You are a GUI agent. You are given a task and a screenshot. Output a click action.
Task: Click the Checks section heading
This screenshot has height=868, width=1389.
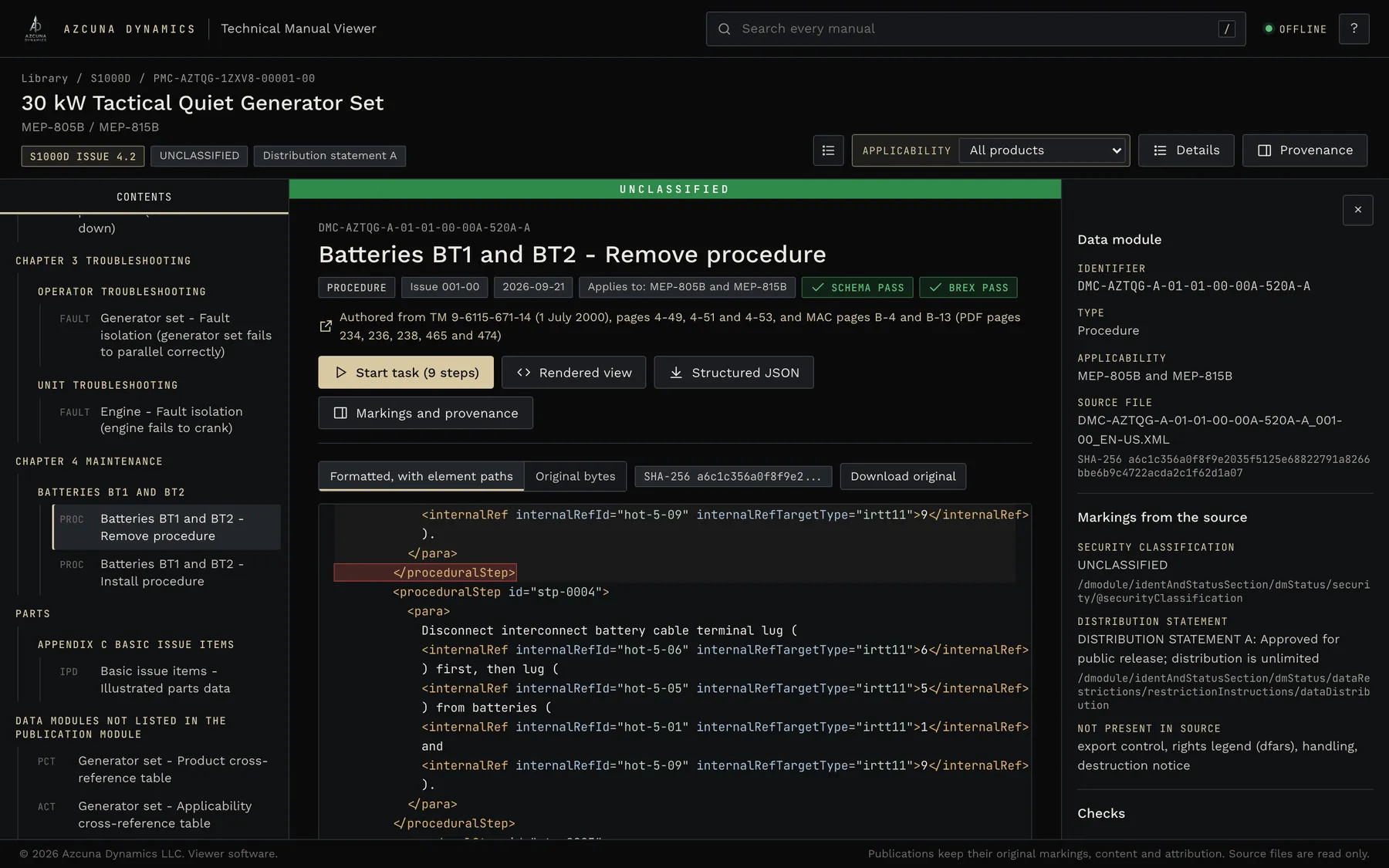coord(1101,813)
